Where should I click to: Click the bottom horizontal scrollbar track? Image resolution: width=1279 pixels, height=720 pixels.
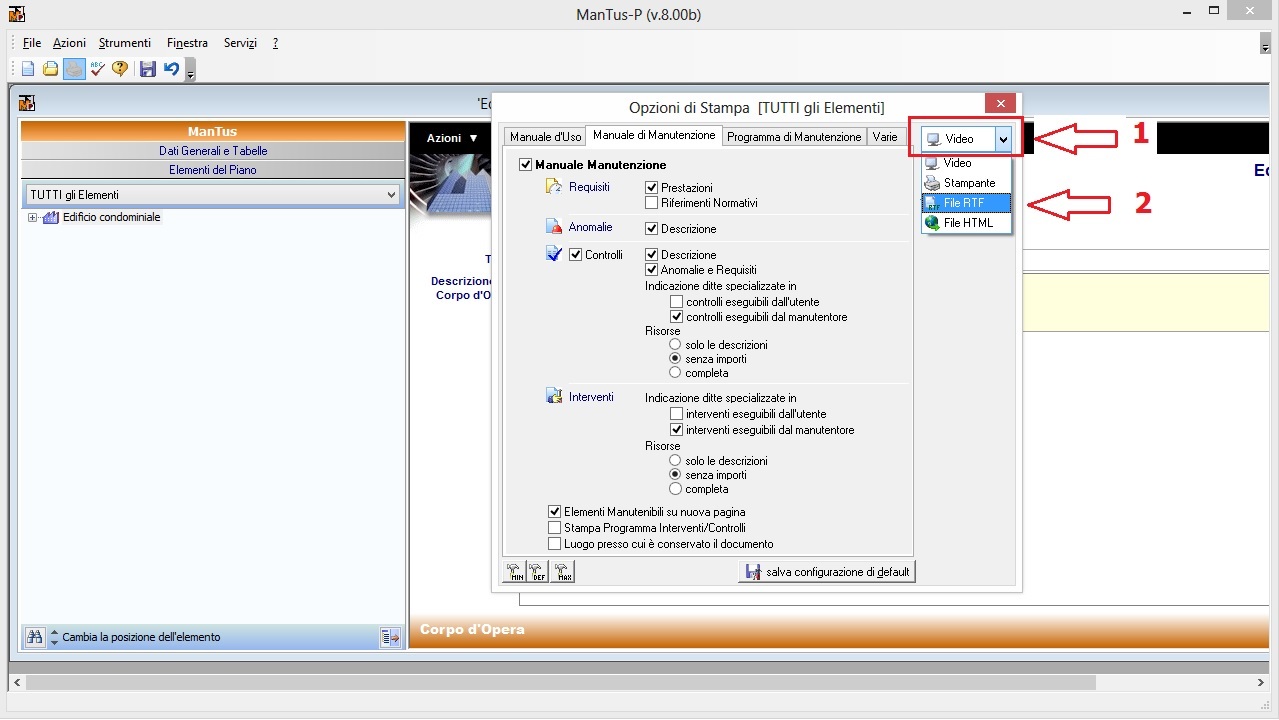(x=640, y=682)
